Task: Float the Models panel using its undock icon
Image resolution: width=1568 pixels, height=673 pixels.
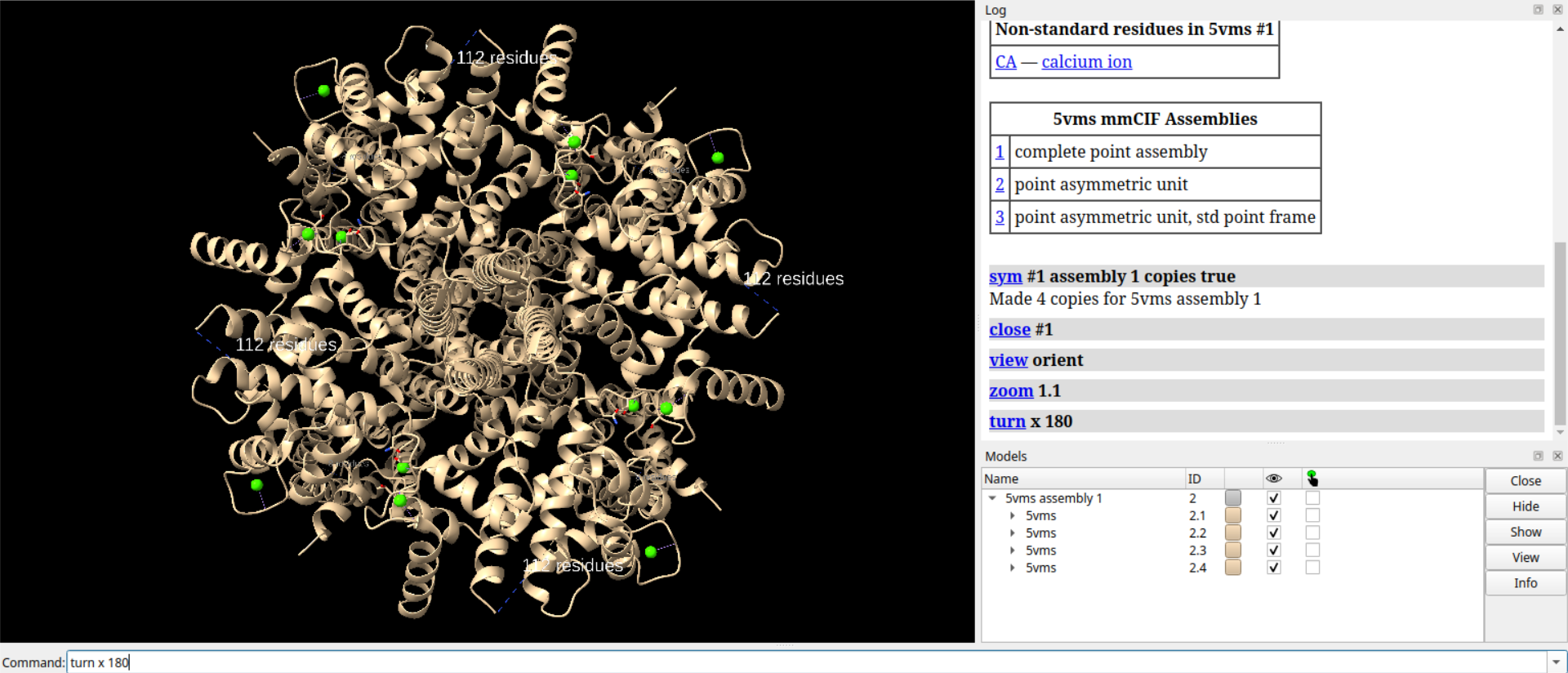Action: click(1538, 456)
